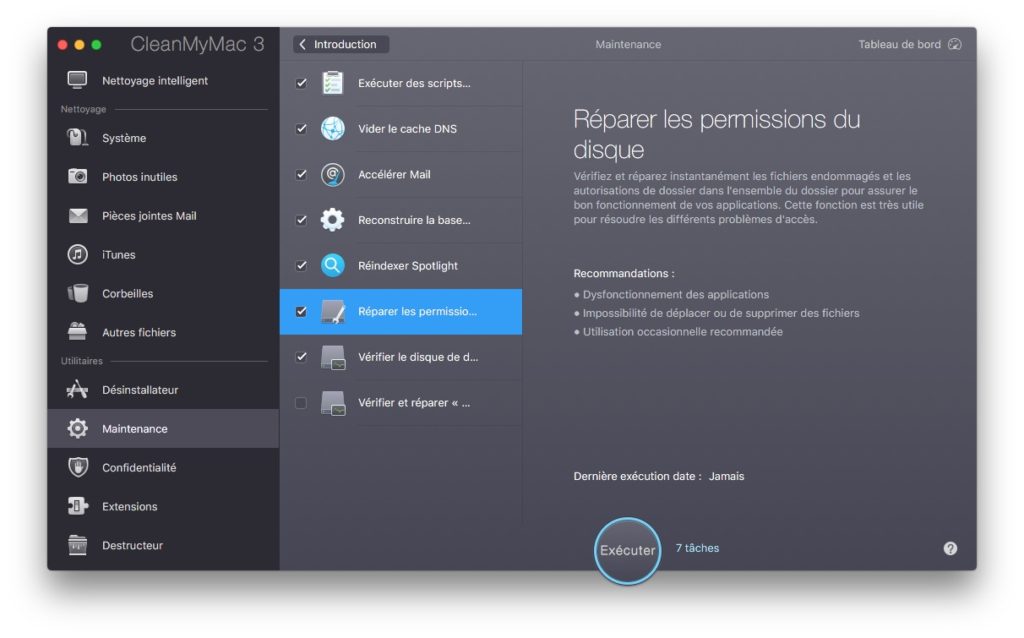The image size is (1024, 638).
Task: Open Autres fichiers label in sidebar
Action: tap(138, 332)
